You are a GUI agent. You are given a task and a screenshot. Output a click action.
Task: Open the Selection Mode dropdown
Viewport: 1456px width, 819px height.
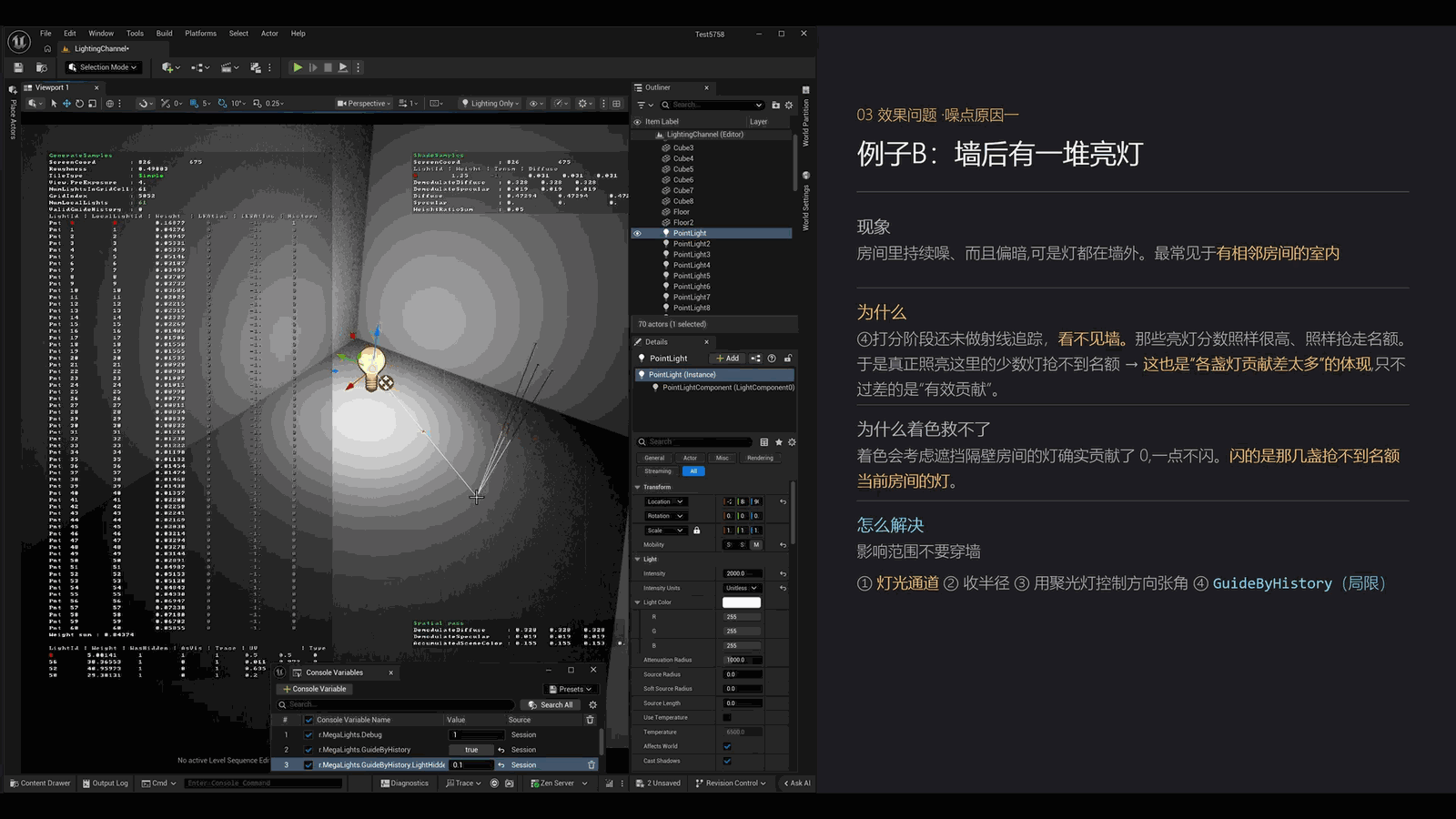click(103, 67)
